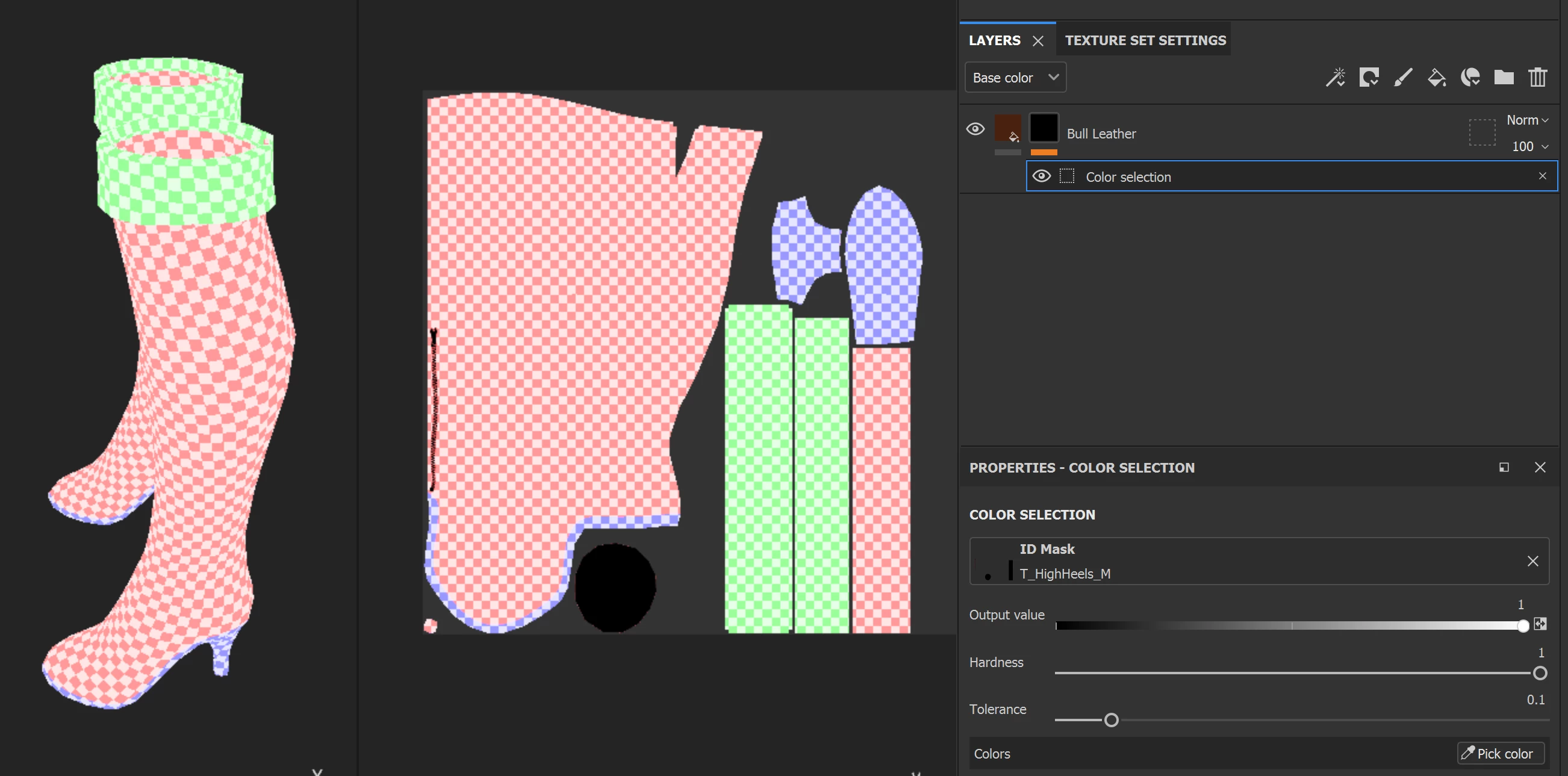
Task: Click the Add effect magic wand icon
Action: coord(1336,78)
